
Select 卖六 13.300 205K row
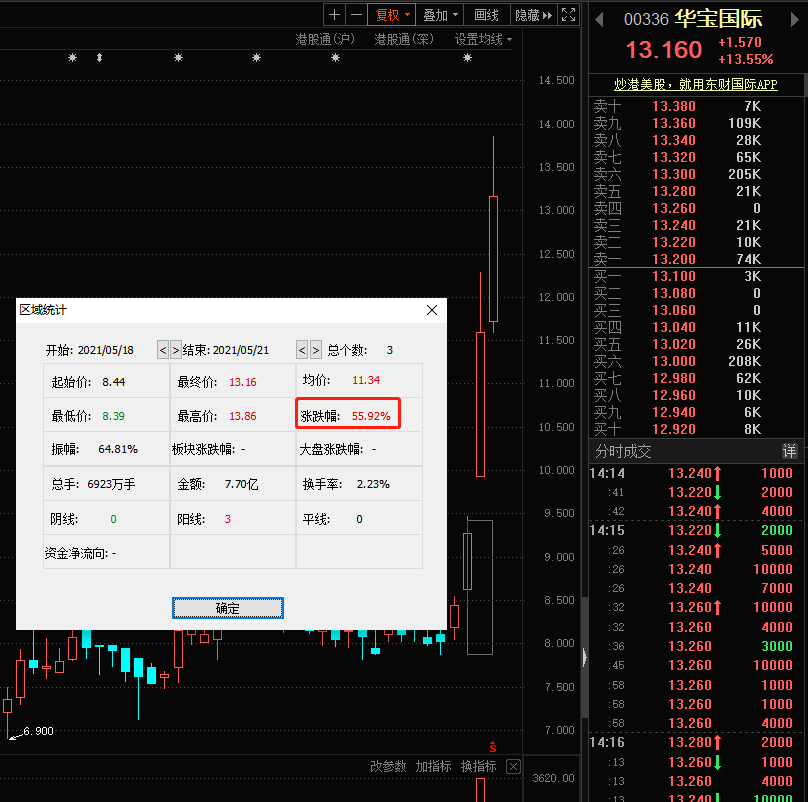coord(696,174)
